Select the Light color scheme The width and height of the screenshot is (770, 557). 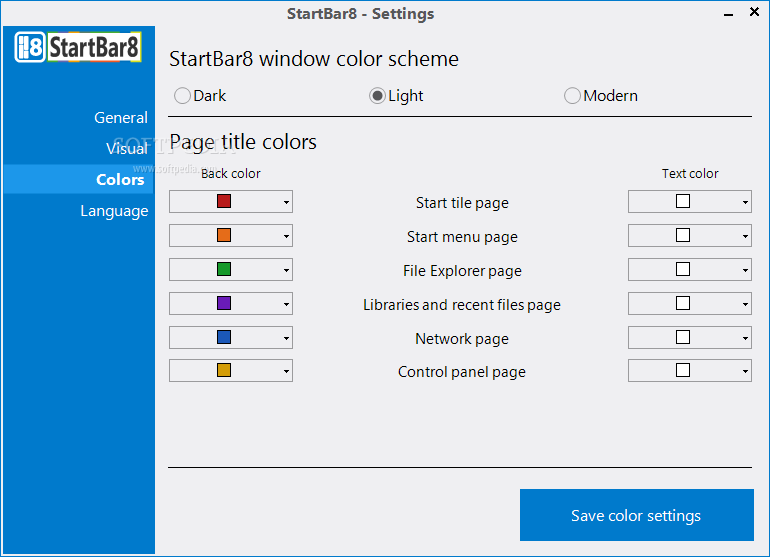[x=396, y=96]
